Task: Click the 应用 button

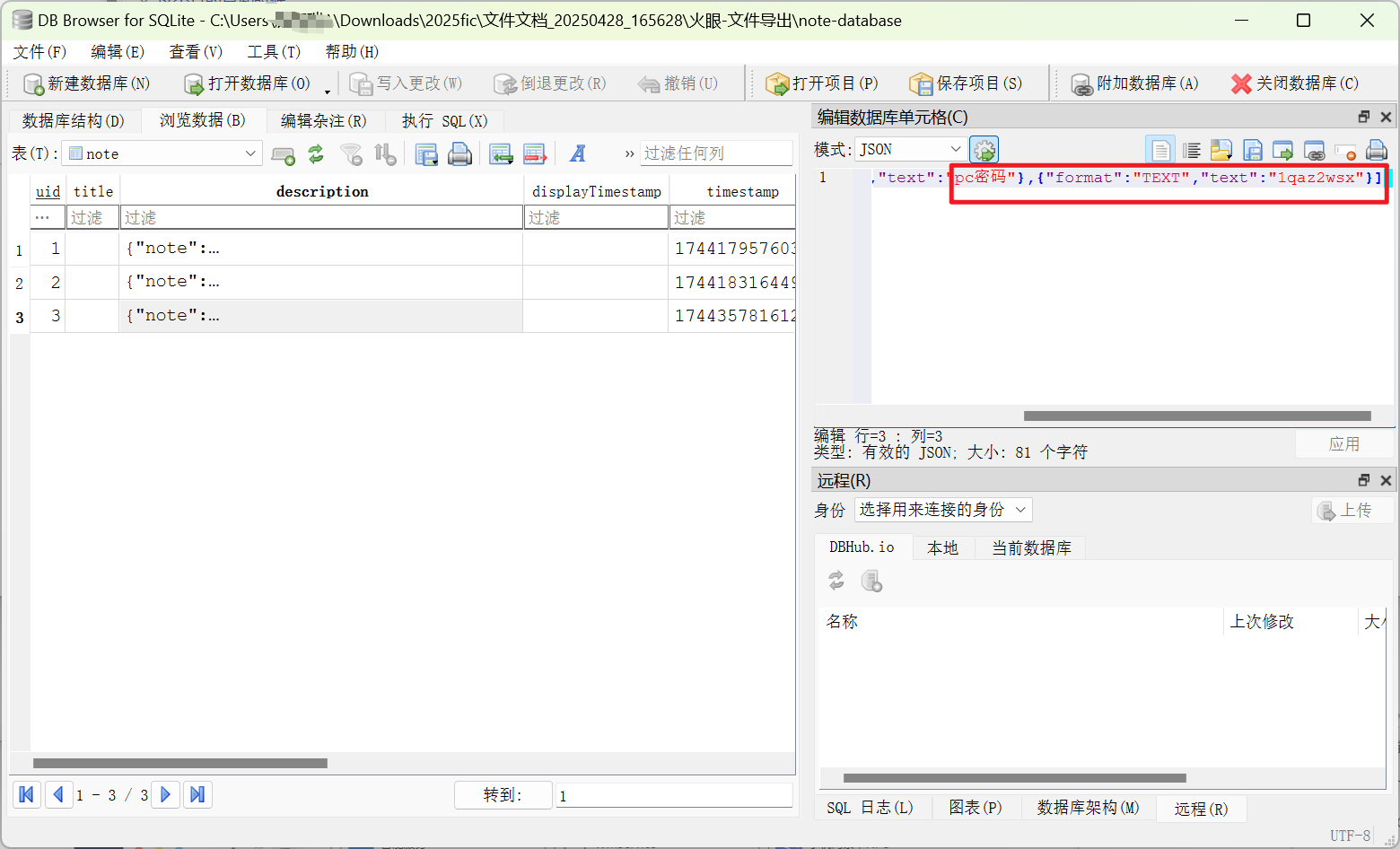Action: (x=1344, y=444)
